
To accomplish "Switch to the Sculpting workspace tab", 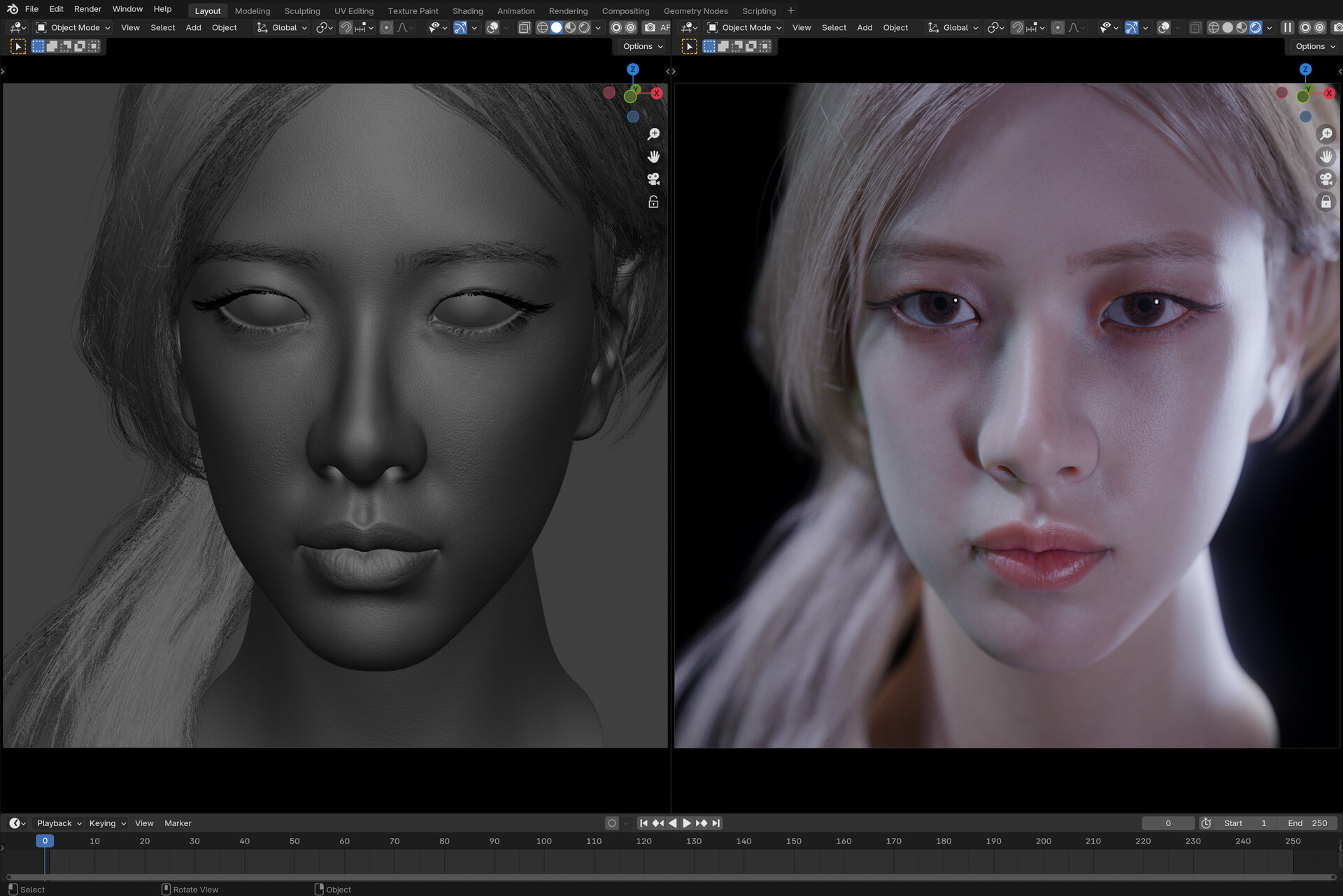I will pos(302,10).
